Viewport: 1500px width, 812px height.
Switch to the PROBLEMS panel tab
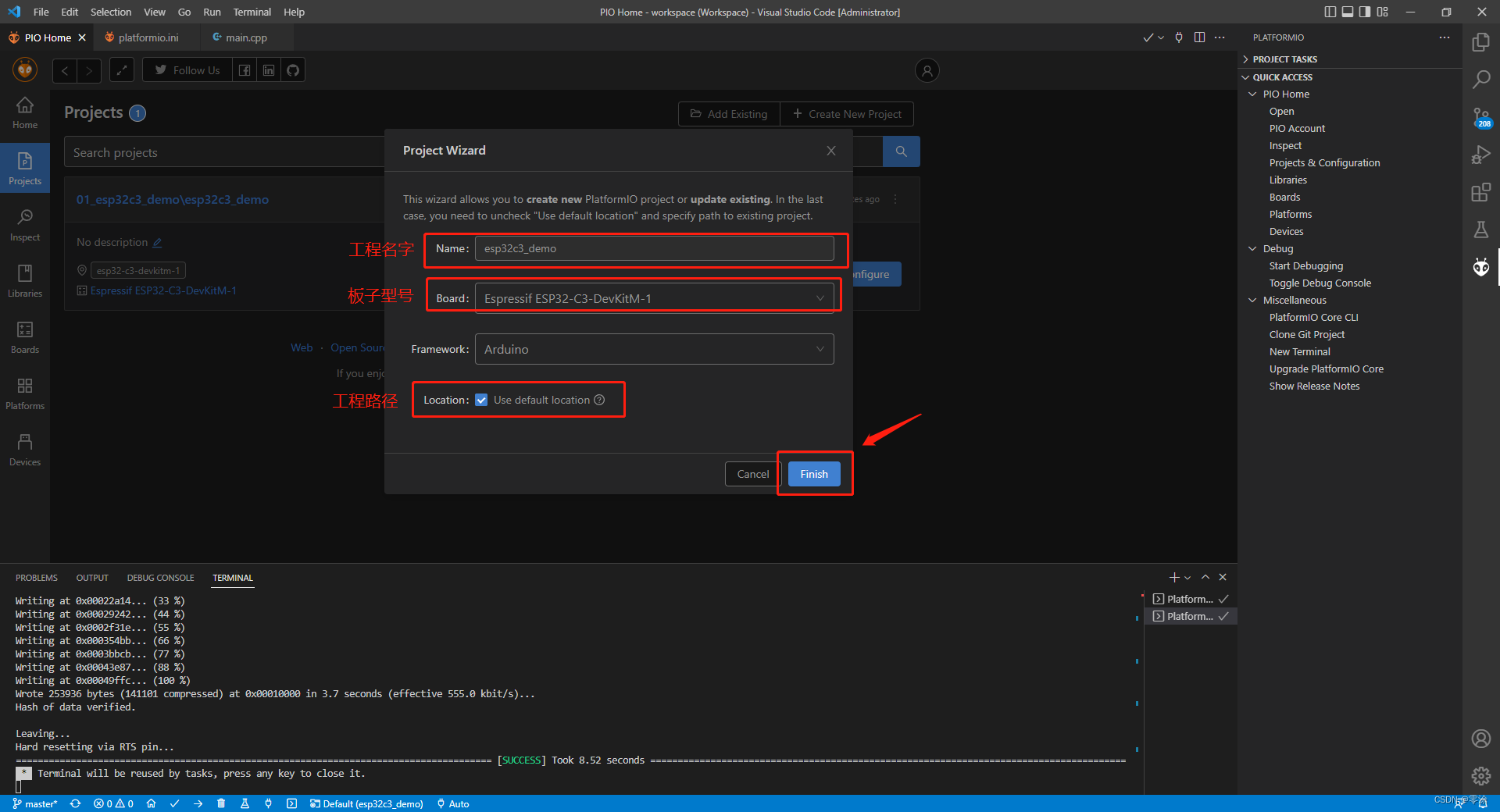[37, 578]
